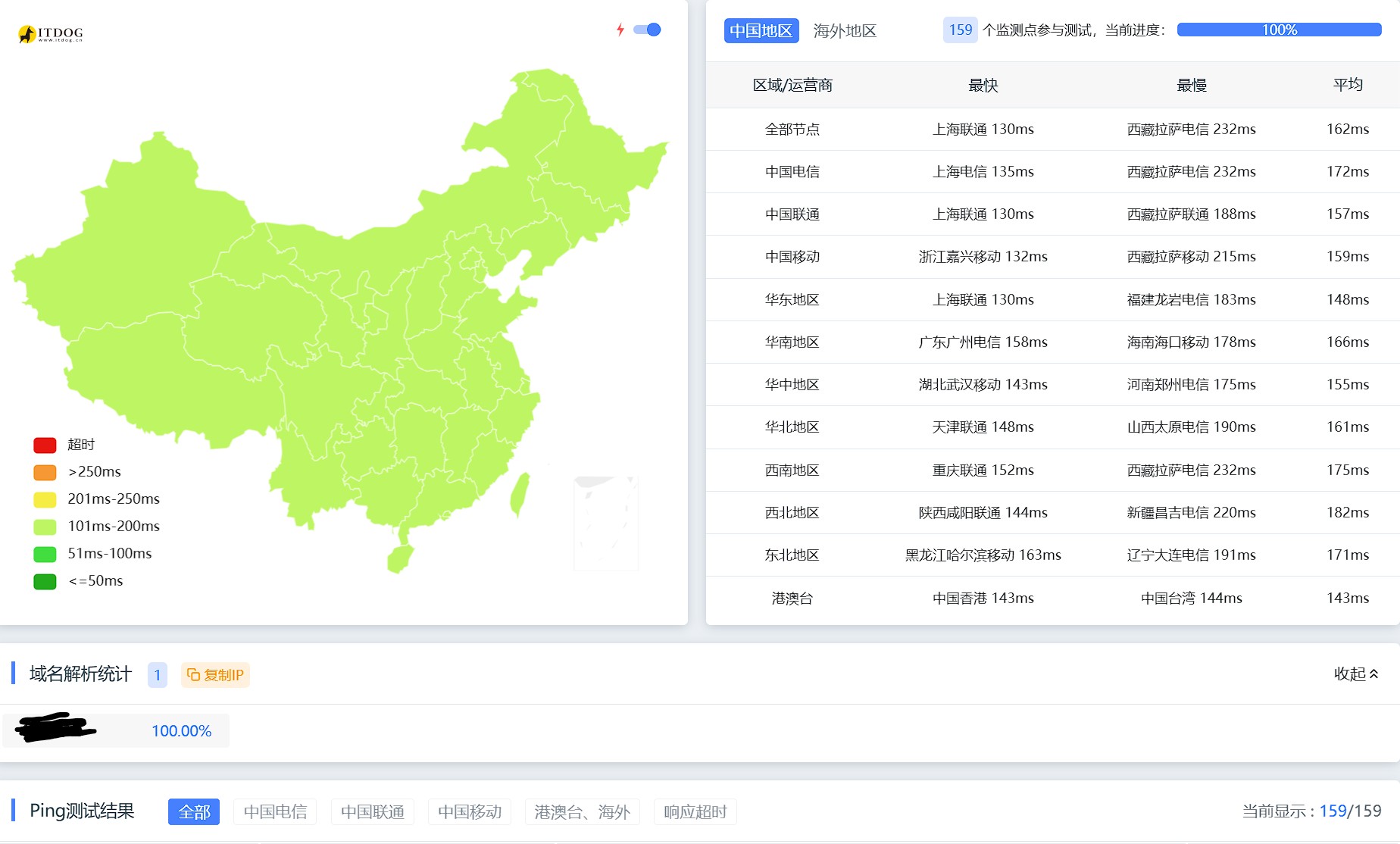Collapse the section using 收起
The height and width of the screenshot is (844, 1400).
point(1355,674)
